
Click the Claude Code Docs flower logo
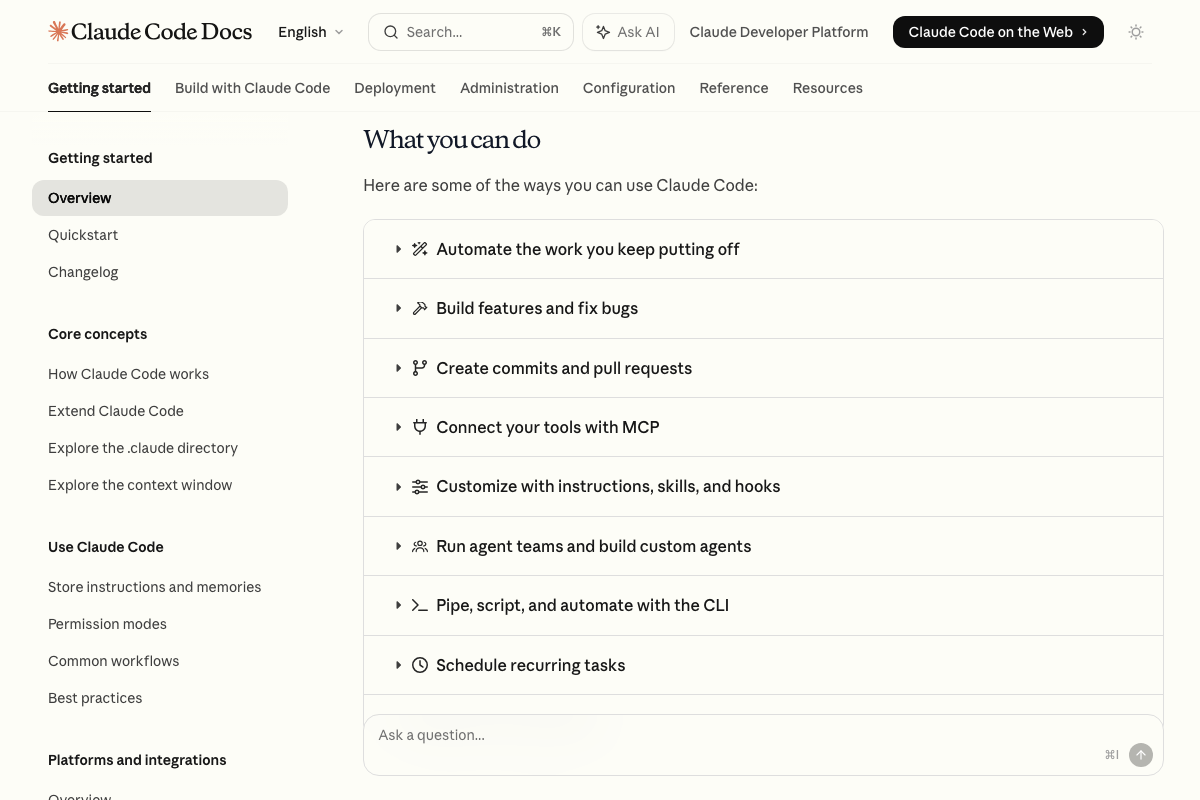coord(58,31)
